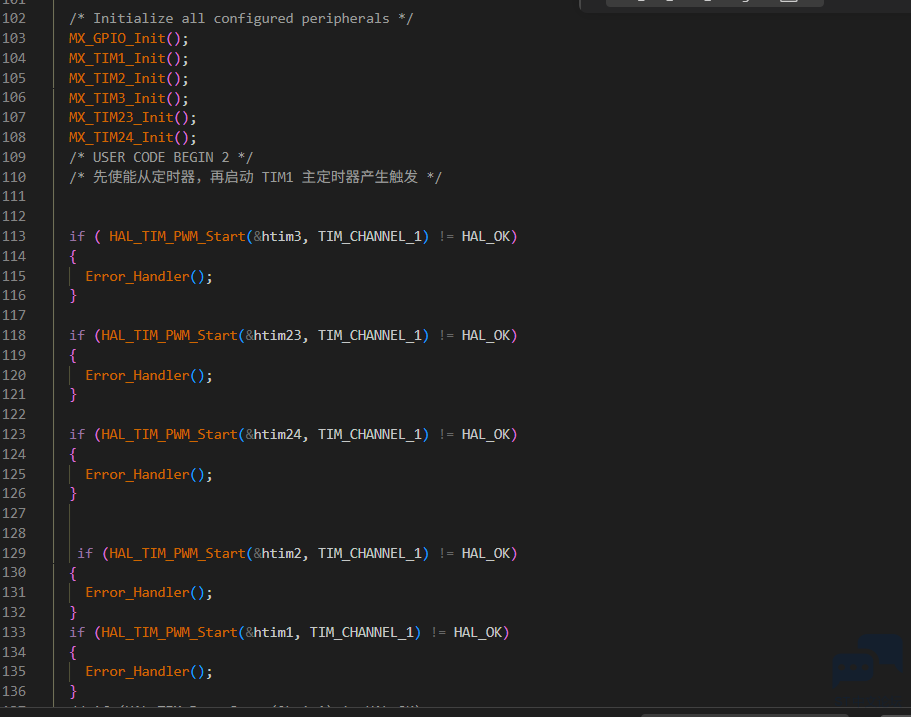Click line number 111 in the gutter
The width and height of the screenshot is (911, 717).
[14, 196]
